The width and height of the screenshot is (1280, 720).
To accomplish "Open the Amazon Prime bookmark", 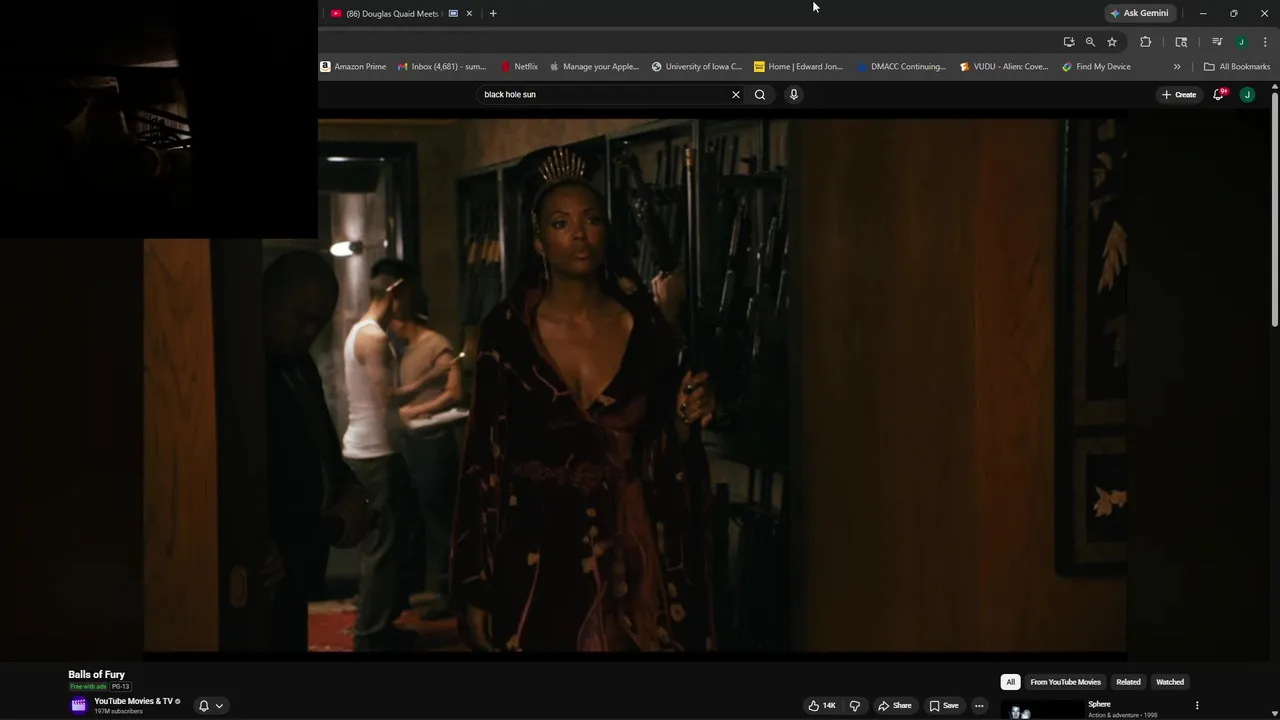I will click(353, 67).
